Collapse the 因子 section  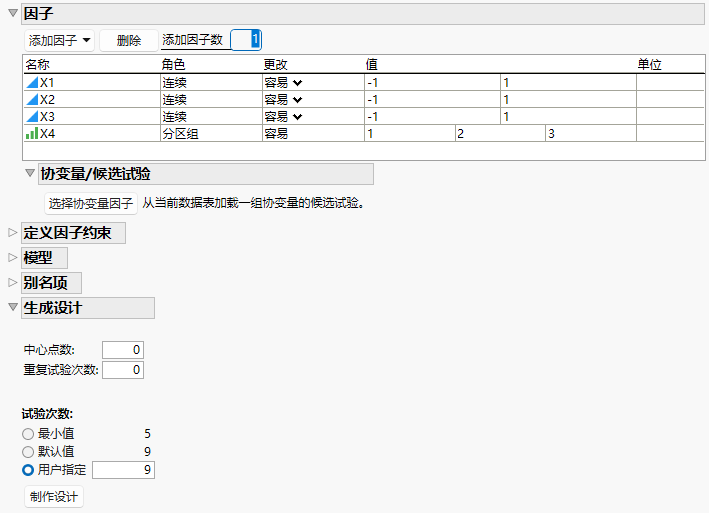(x=13, y=13)
